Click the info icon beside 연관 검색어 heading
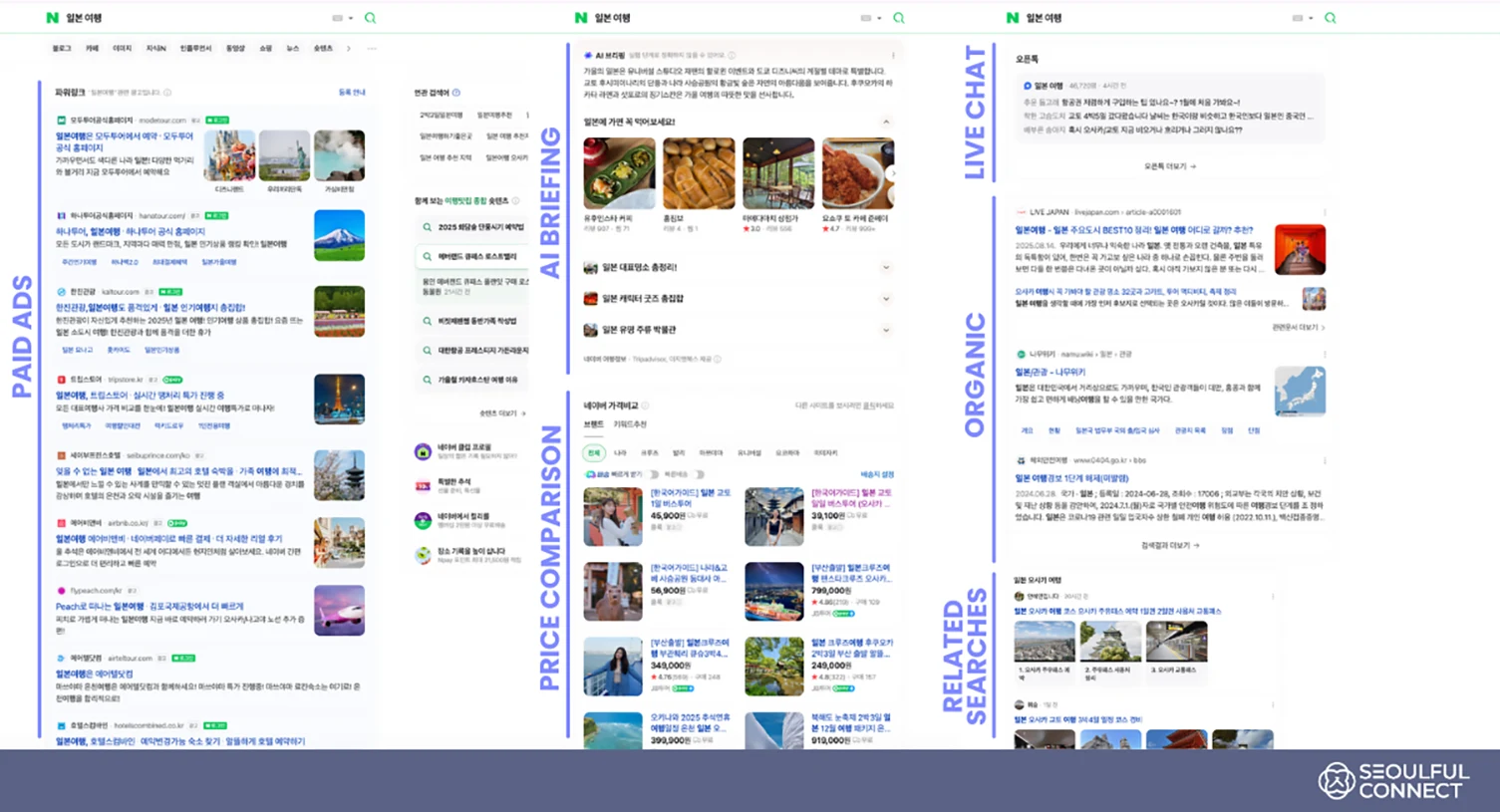Image resolution: width=1500 pixels, height=812 pixels. click(455, 93)
